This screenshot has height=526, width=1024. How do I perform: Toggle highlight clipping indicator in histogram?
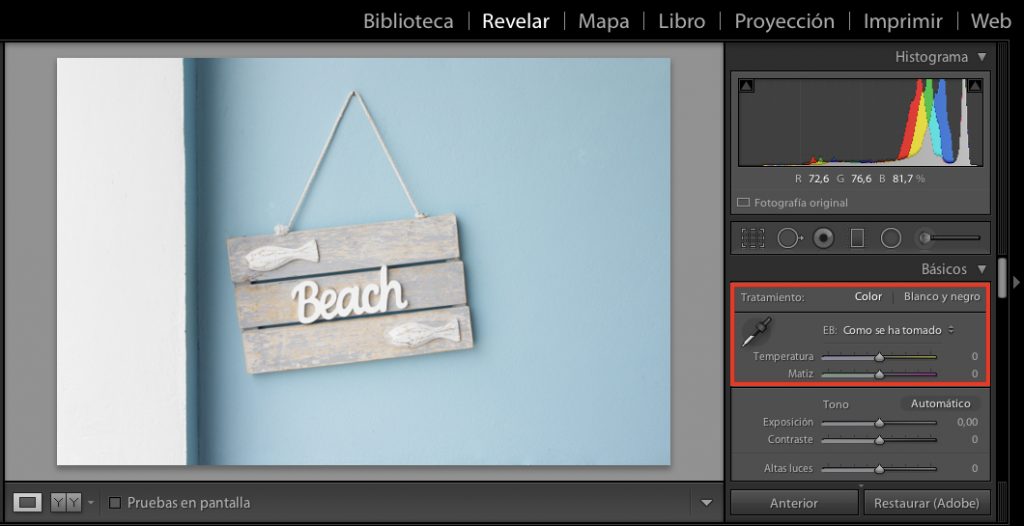(x=975, y=87)
